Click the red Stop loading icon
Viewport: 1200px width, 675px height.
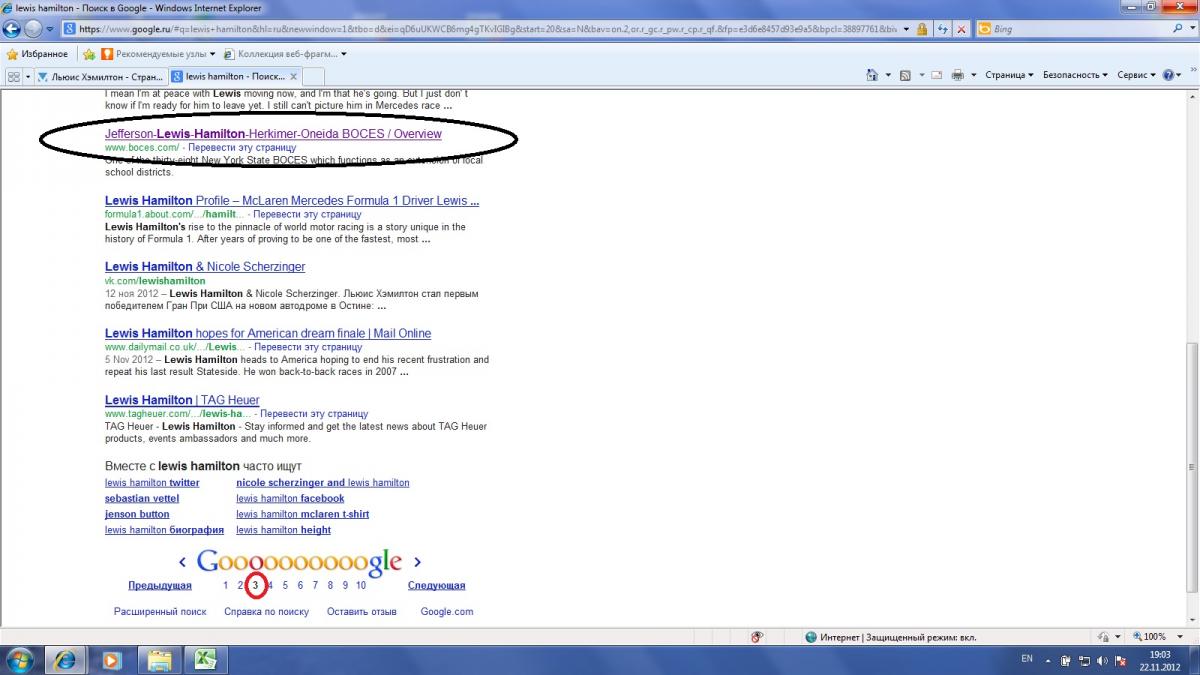[x=961, y=29]
